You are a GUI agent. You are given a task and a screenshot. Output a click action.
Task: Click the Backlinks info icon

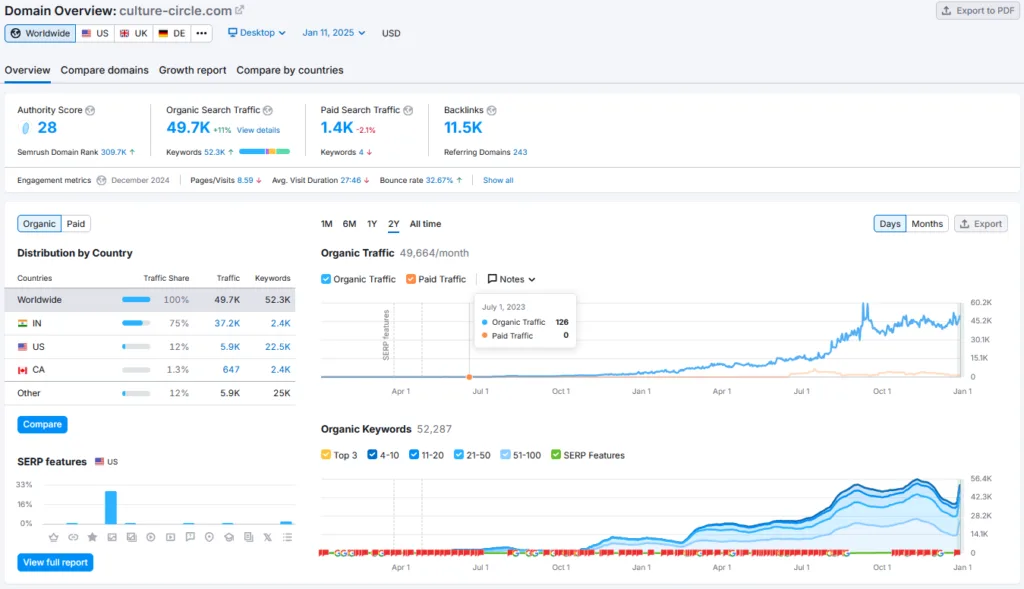coord(492,110)
